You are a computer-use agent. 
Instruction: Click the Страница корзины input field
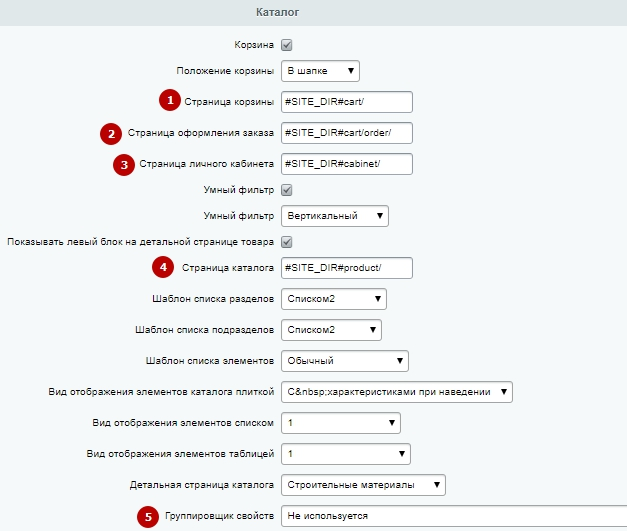click(x=347, y=102)
